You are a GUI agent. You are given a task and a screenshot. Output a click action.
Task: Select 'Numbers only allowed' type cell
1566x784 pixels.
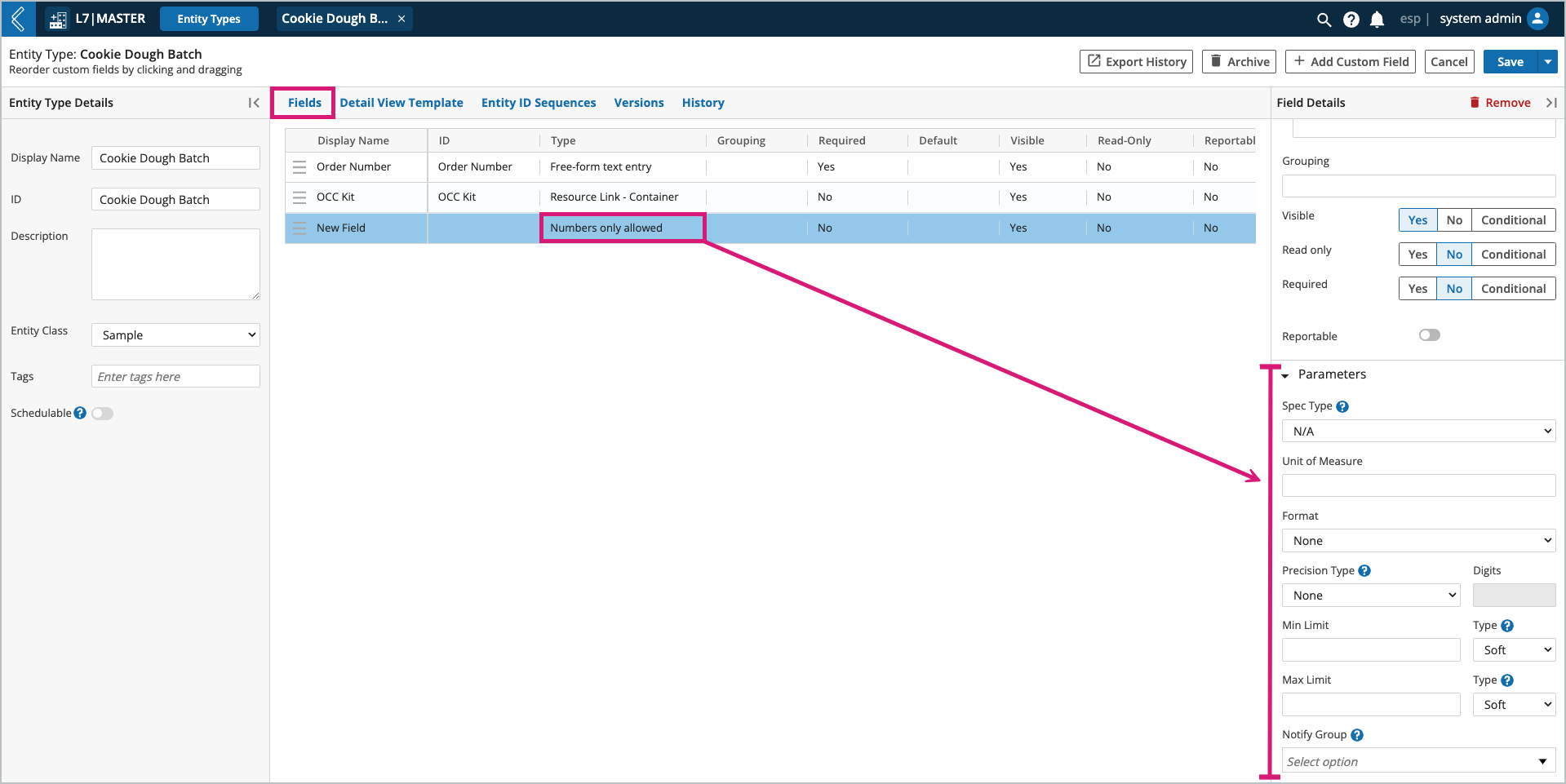click(623, 228)
